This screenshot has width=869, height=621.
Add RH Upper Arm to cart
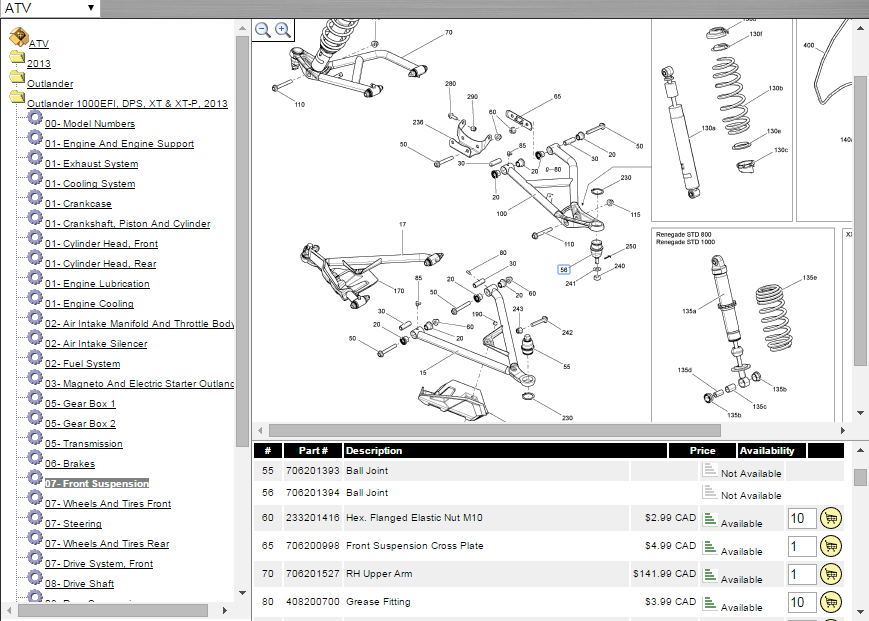coord(831,574)
